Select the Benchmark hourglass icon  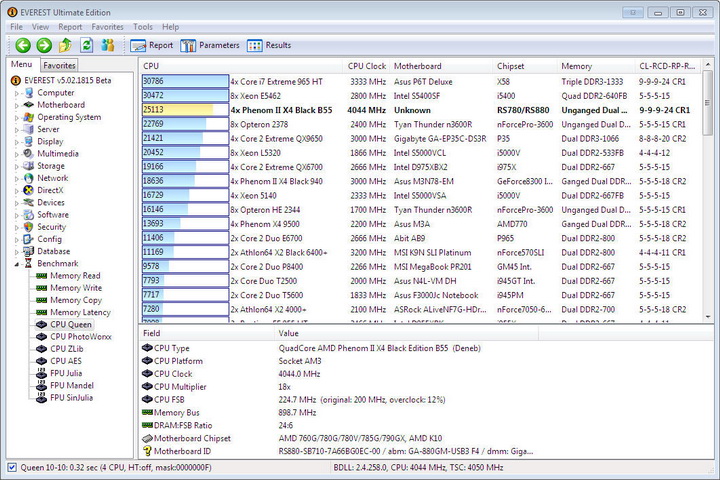pyautogui.click(x=29, y=263)
